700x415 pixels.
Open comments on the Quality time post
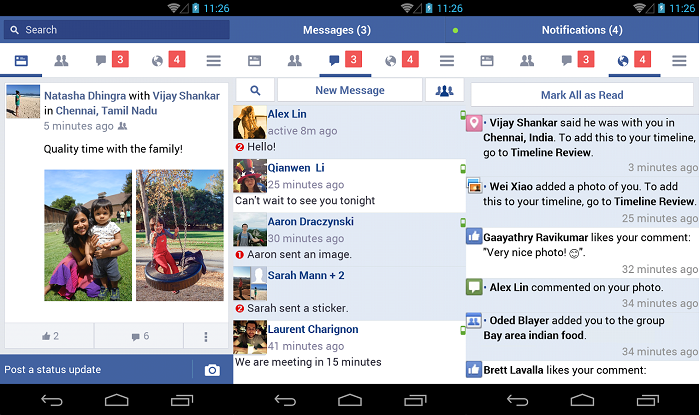click(x=139, y=336)
